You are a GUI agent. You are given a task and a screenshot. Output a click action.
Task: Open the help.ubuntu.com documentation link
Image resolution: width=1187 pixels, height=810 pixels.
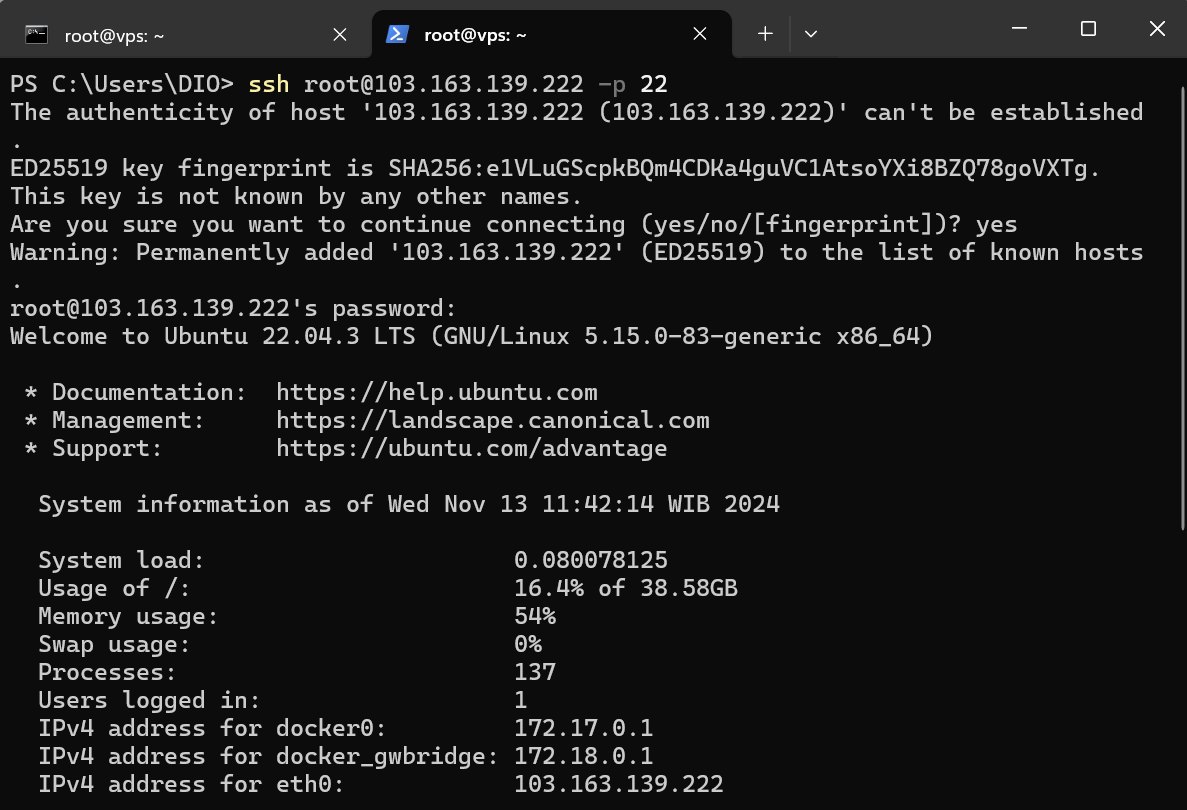coord(436,392)
